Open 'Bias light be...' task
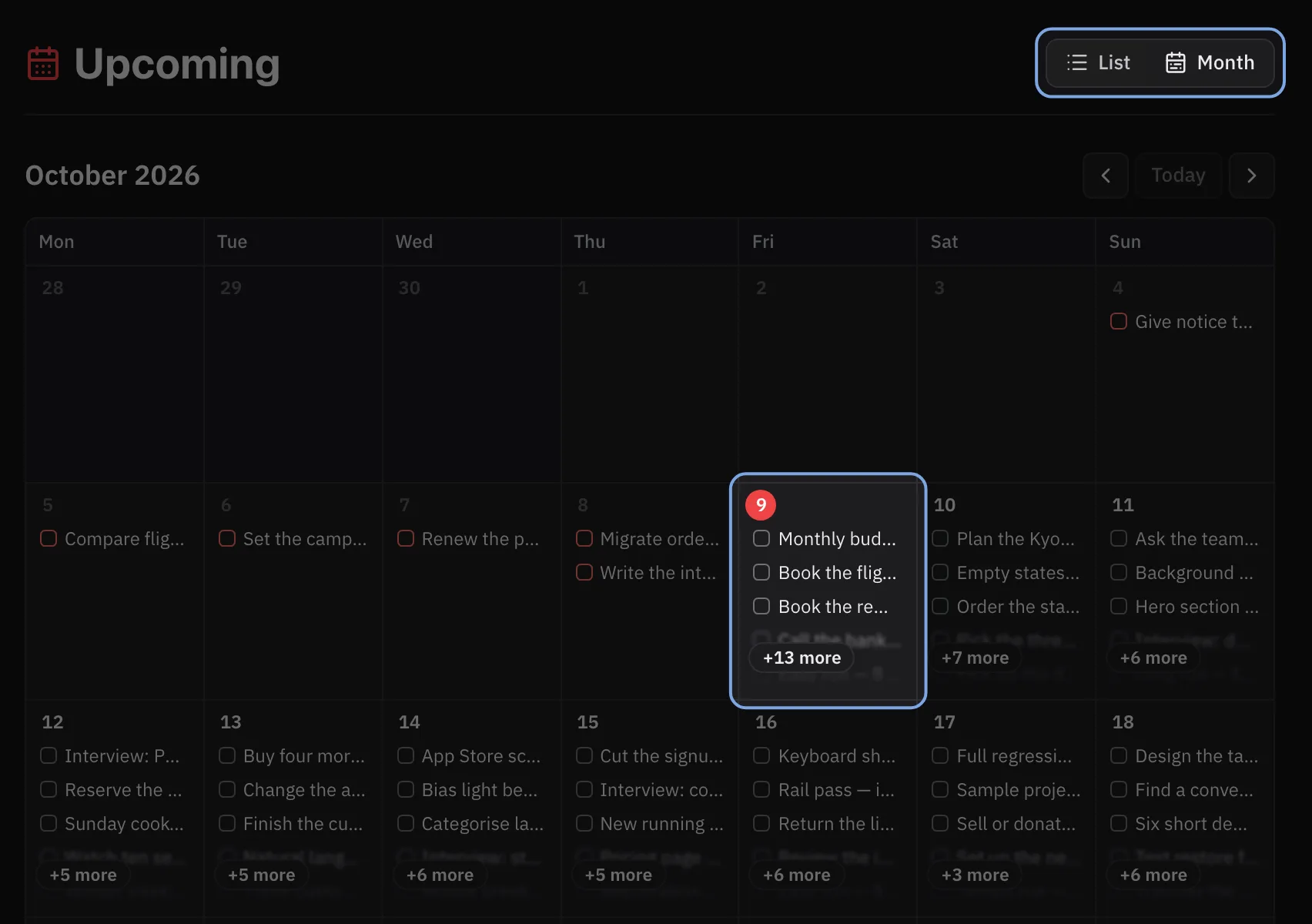Viewport: 1312px width, 924px height. (x=480, y=789)
